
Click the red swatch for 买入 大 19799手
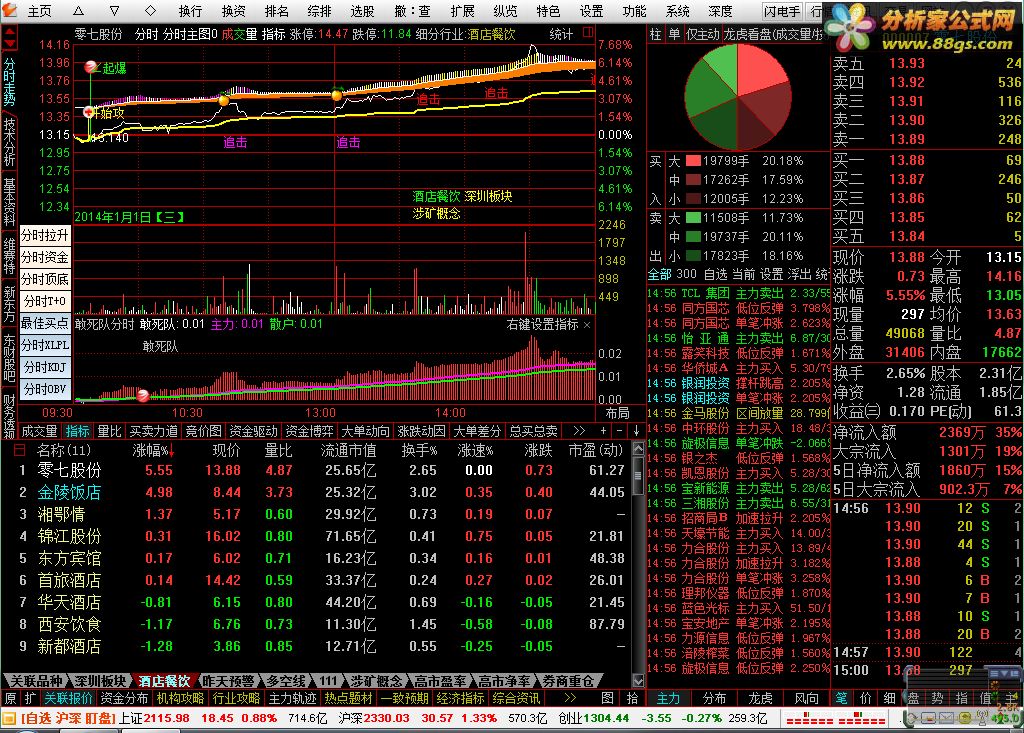coord(693,161)
